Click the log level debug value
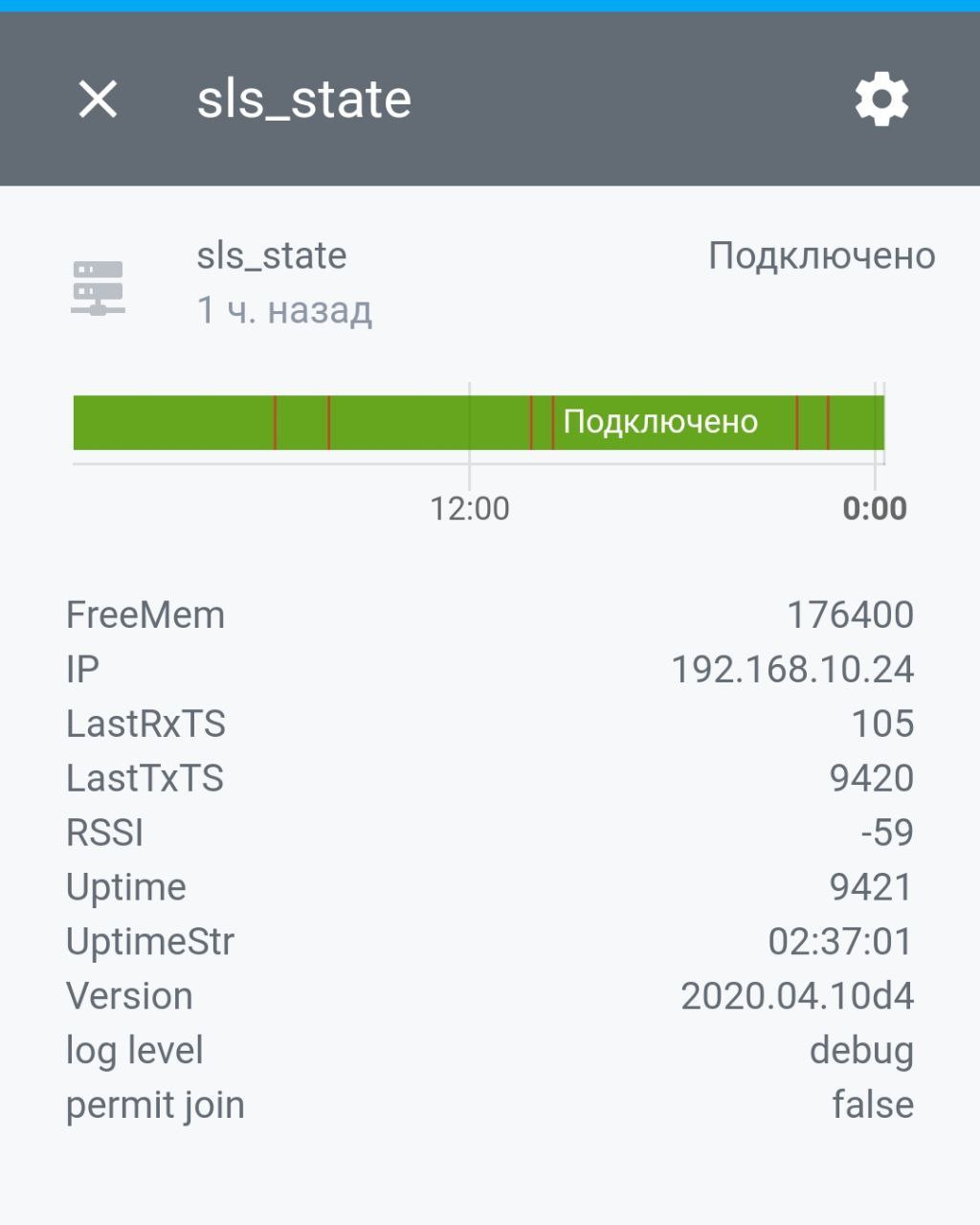This screenshot has height=1225, width=980. [861, 1051]
